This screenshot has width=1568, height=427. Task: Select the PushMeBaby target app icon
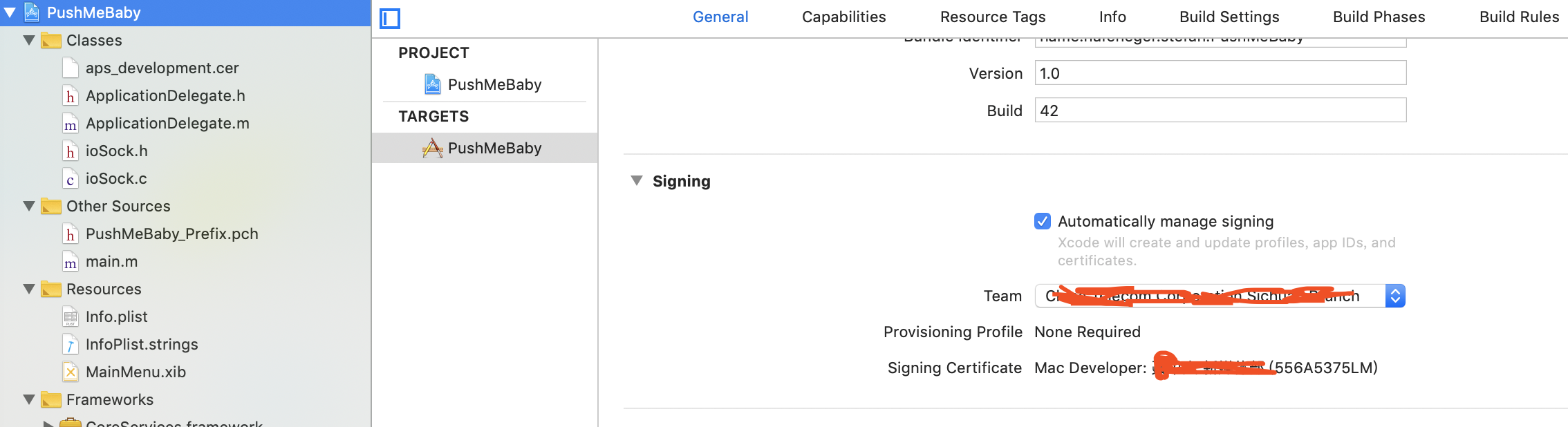(x=433, y=149)
